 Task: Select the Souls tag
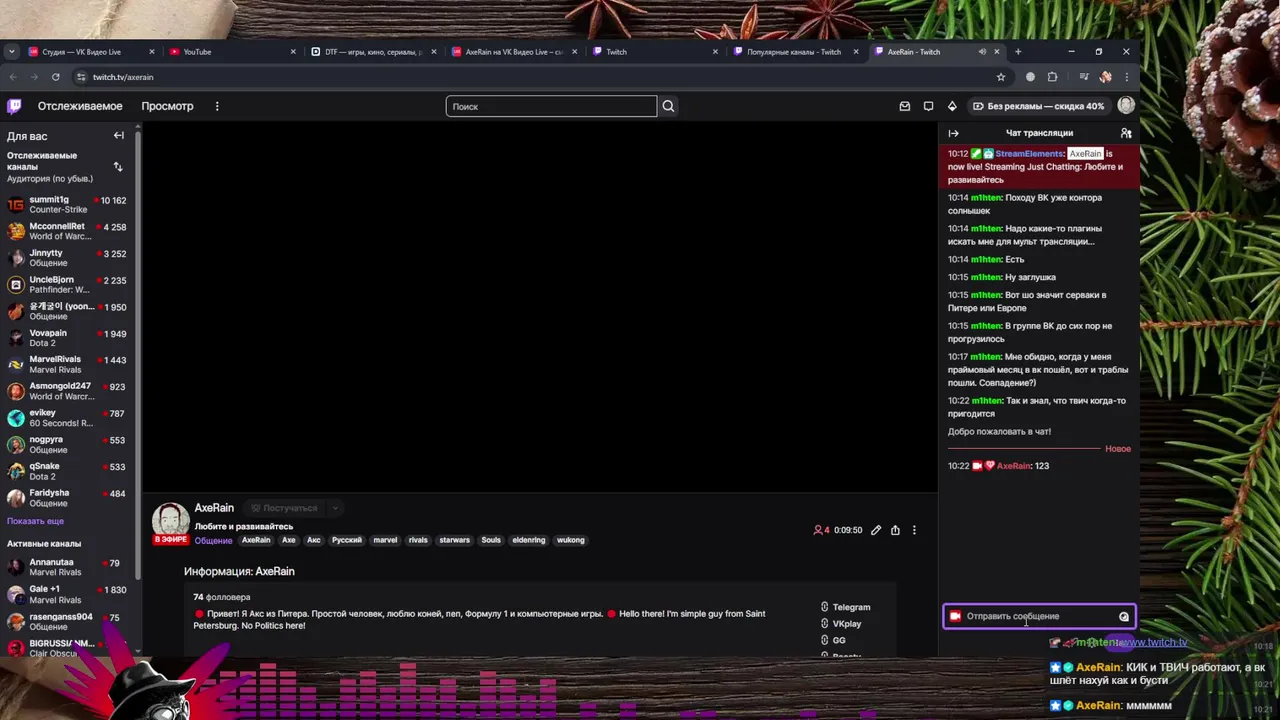pos(491,540)
